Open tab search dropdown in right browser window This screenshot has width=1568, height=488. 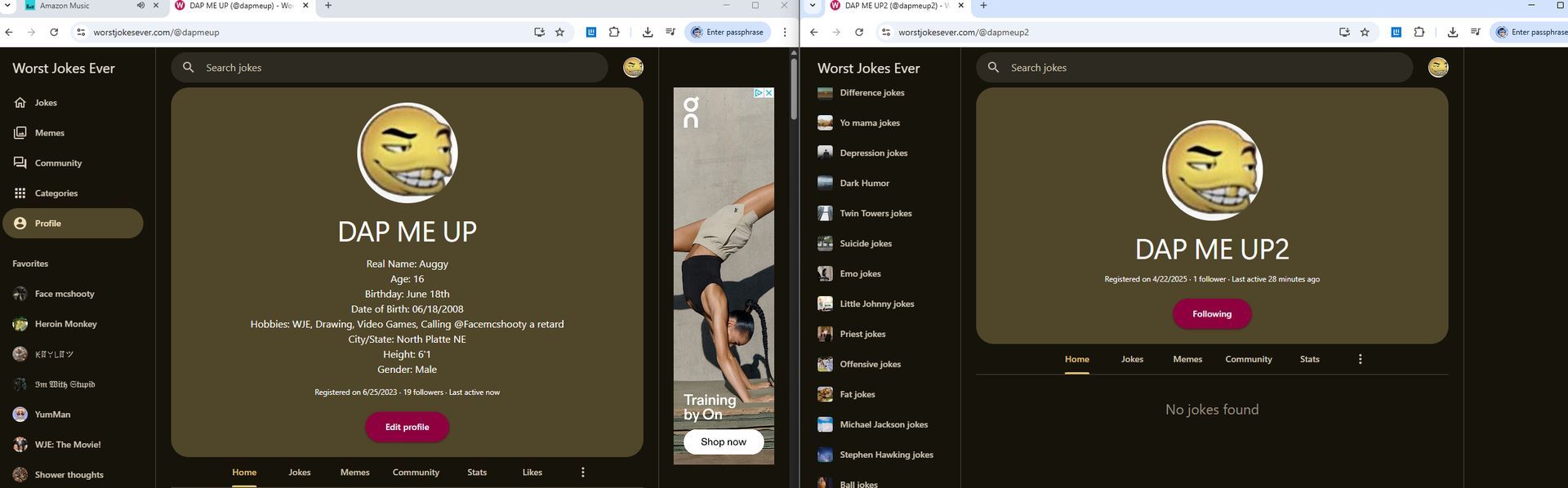coord(813,6)
